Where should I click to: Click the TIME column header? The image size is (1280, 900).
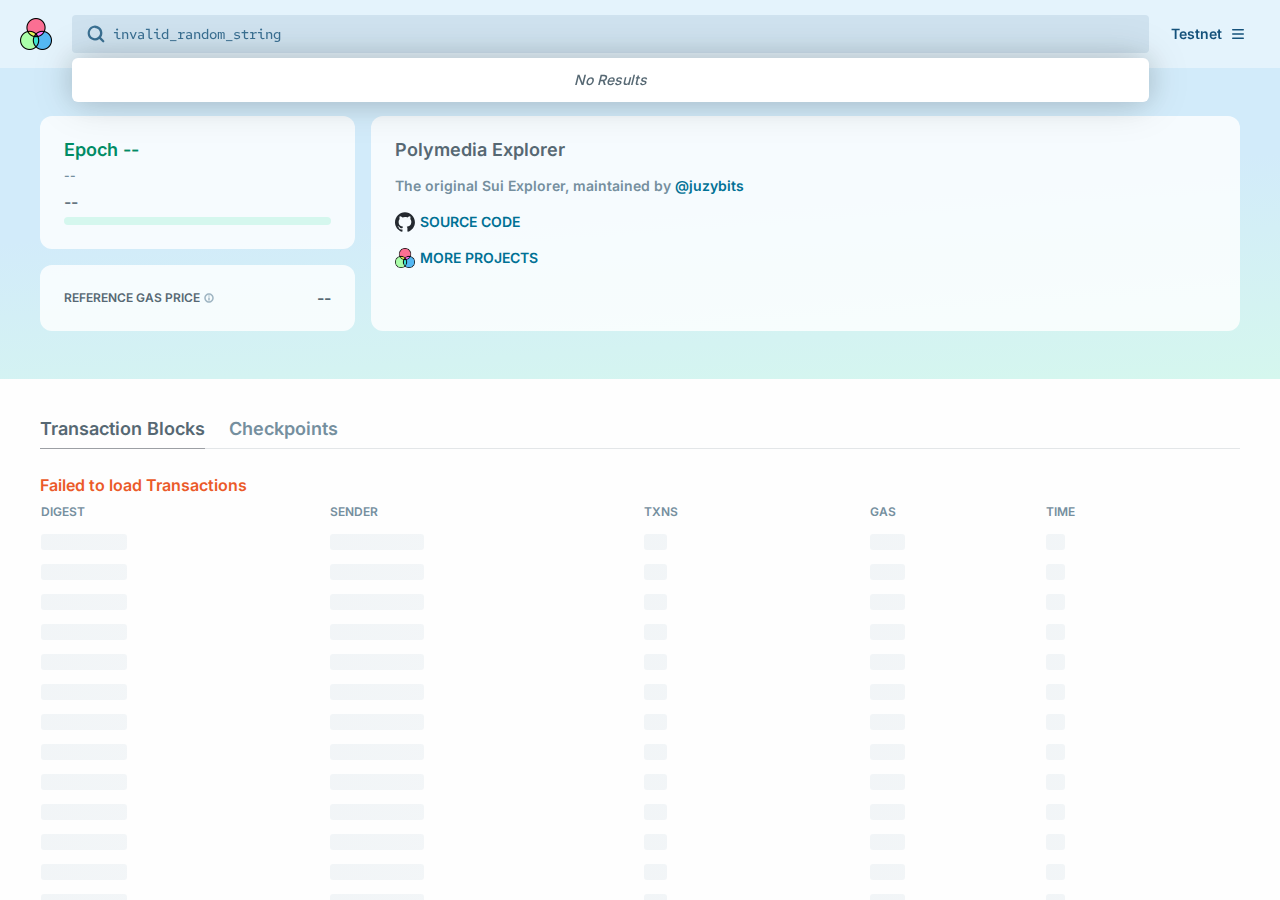1061,512
